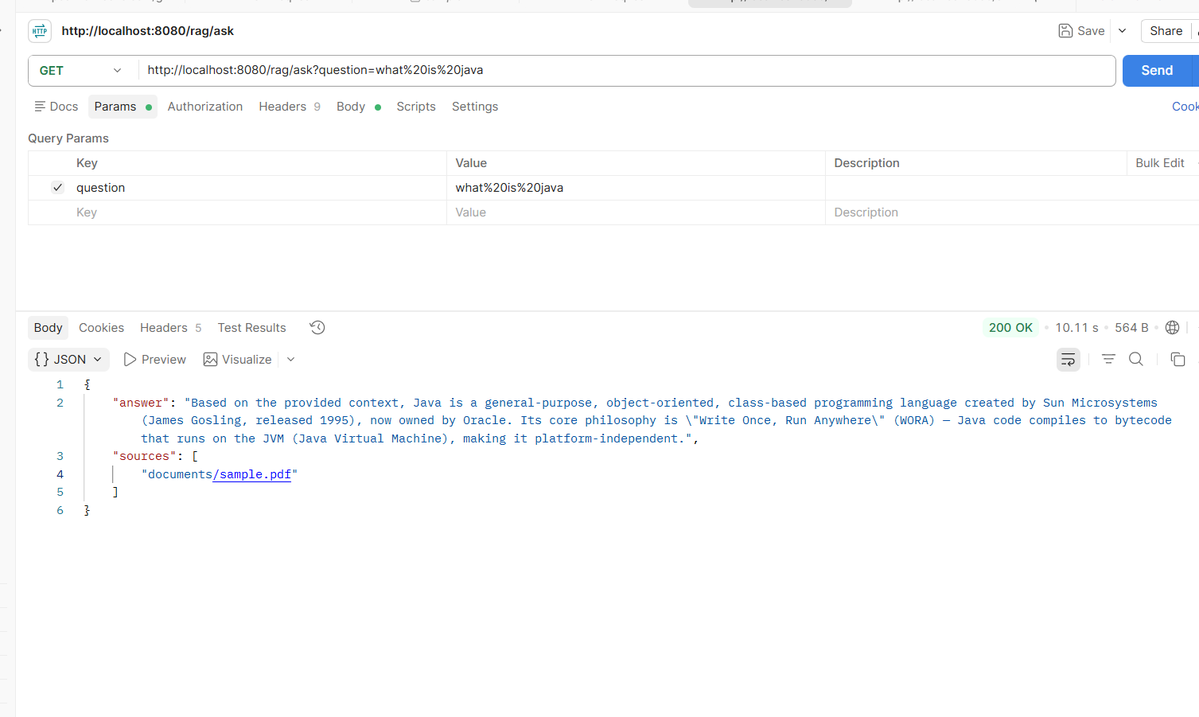
Task: Expand the Visualize options chevron
Action: [291, 359]
